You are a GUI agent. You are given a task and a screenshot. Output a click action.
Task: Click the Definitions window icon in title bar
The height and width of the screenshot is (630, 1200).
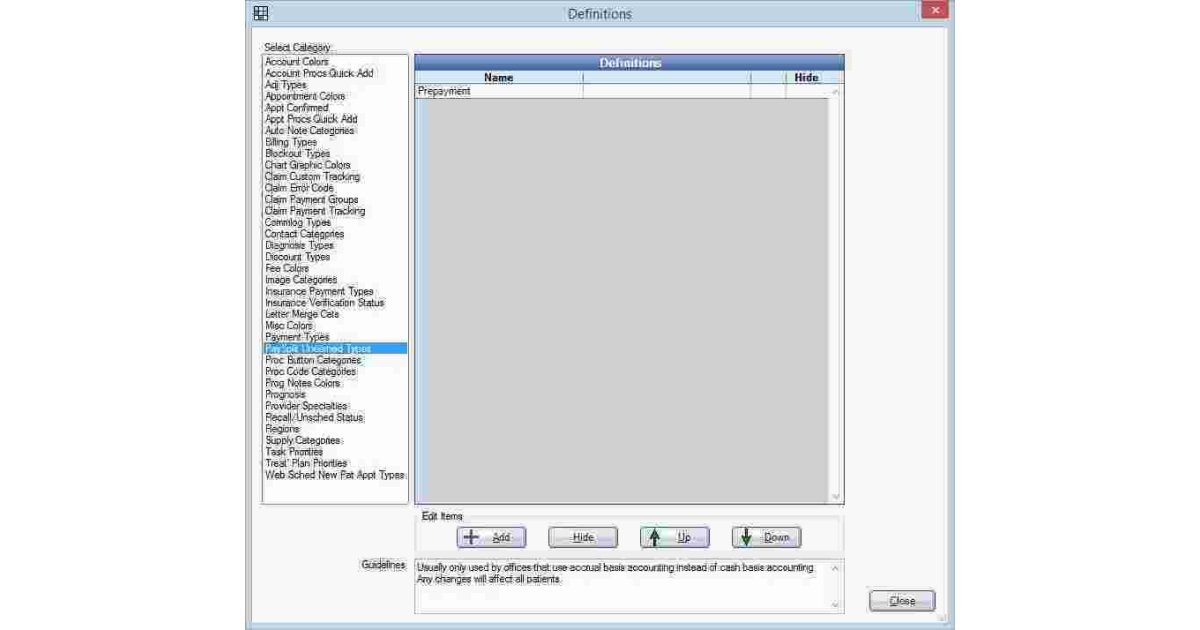point(260,13)
